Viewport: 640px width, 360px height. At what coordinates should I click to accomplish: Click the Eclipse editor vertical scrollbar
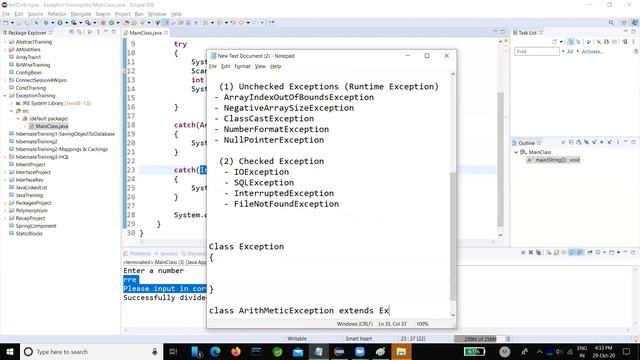500,159
